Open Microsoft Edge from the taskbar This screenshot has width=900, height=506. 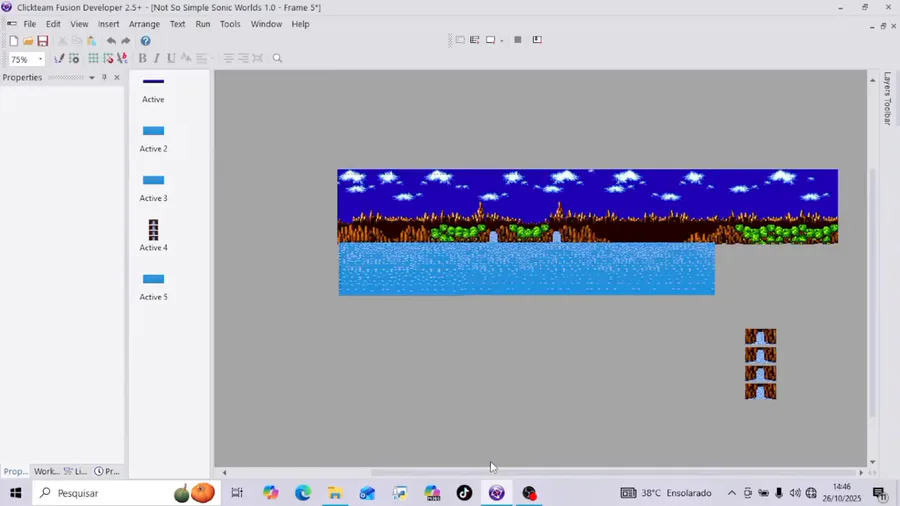click(302, 493)
